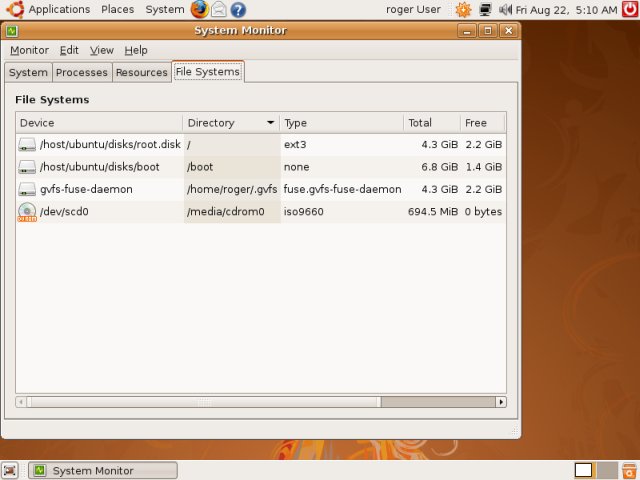Select the gvfs-fuse-daemon device name
Screen dimensions: 640x480
[86, 189]
